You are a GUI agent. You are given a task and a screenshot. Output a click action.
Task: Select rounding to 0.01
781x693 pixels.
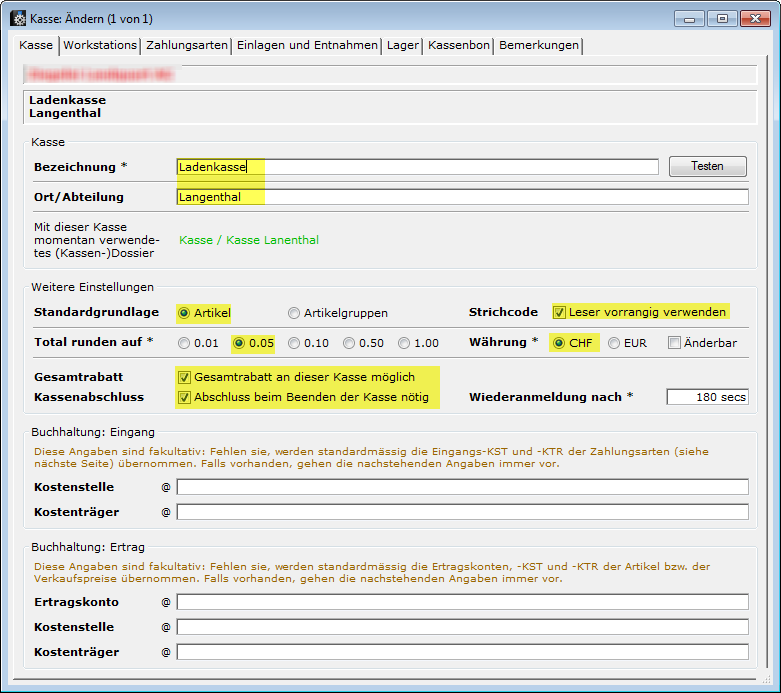[x=184, y=343]
